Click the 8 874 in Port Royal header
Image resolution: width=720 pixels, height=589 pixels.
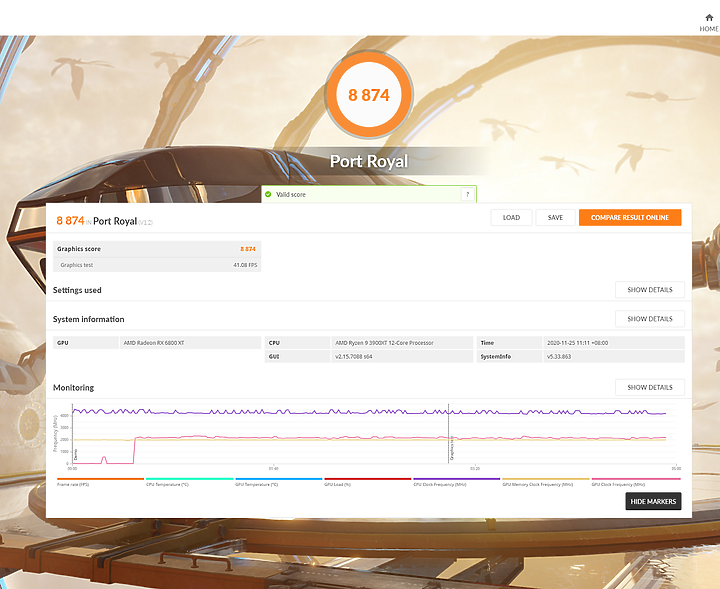tap(104, 221)
